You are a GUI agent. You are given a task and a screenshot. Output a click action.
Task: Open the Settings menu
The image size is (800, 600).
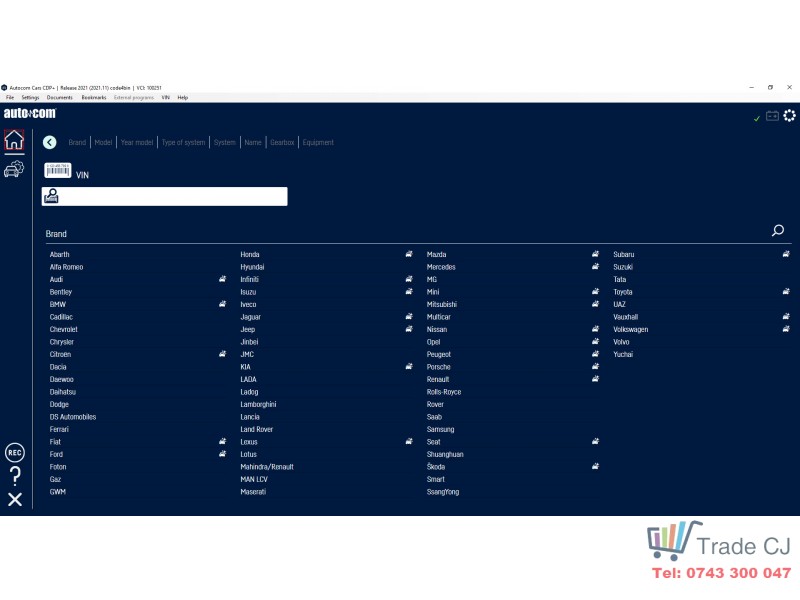(30, 97)
